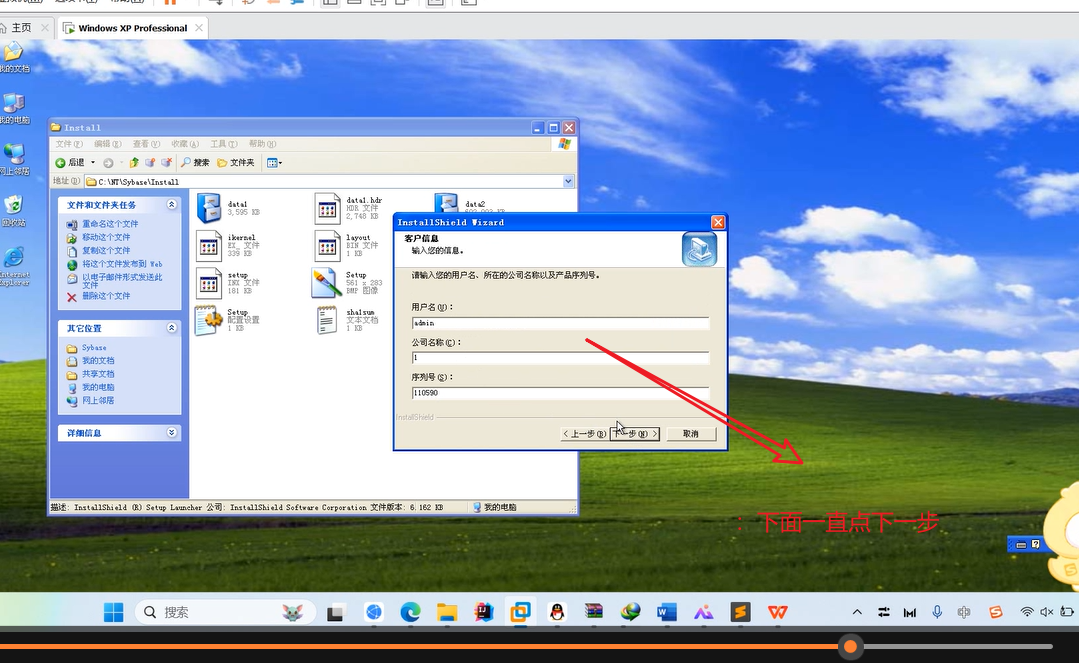Open the Windows Start button in taskbar

113,612
